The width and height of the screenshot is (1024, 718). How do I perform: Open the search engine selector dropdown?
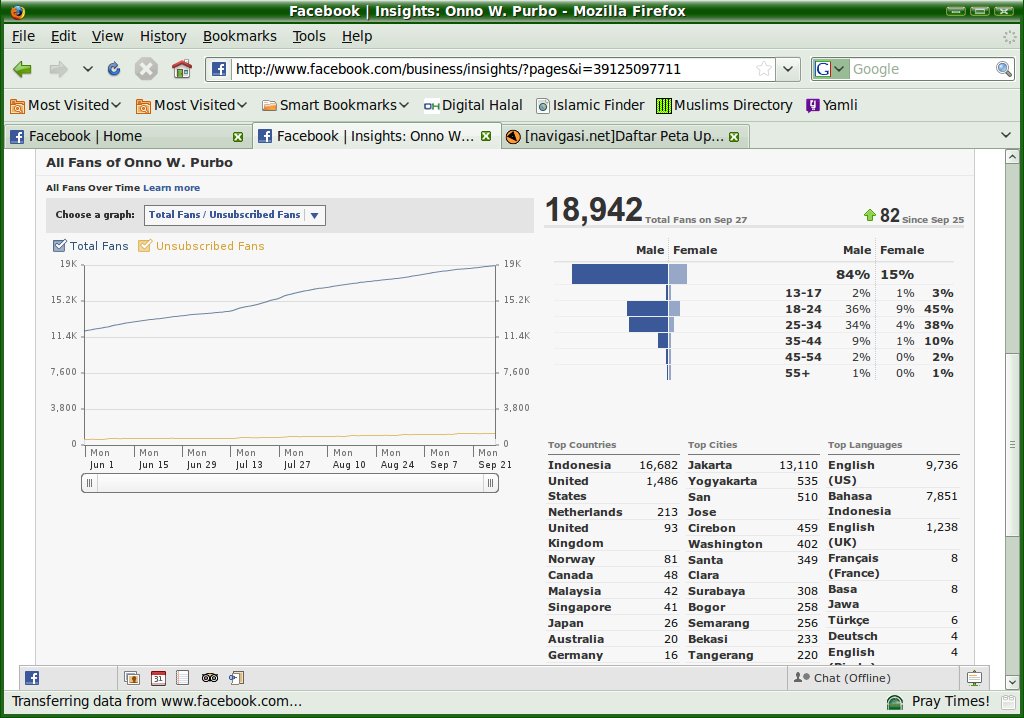click(x=831, y=69)
